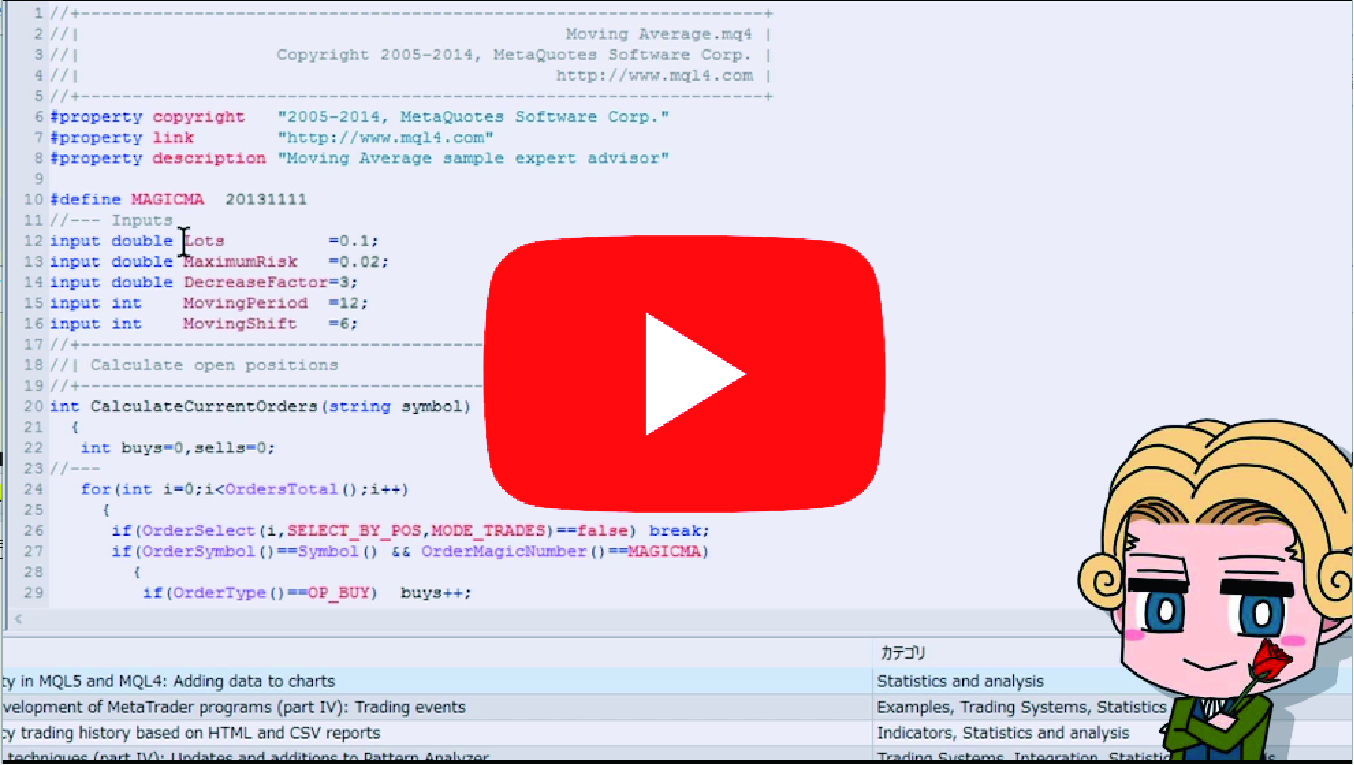The image size is (1354, 765).
Task: Click the "Statistics and analysis" category cell
Action: coord(960,681)
